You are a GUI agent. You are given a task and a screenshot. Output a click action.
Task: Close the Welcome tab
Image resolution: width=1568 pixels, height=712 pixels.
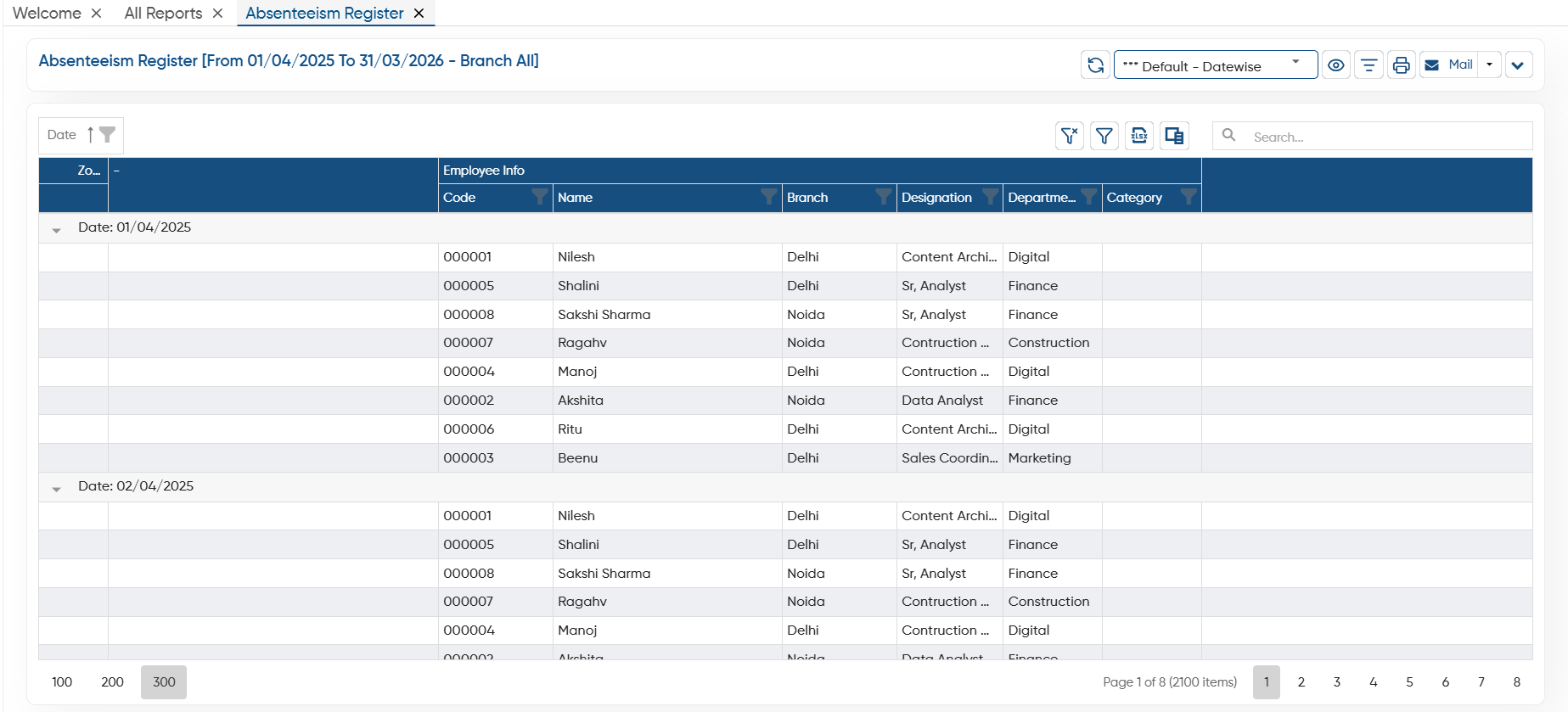[97, 14]
